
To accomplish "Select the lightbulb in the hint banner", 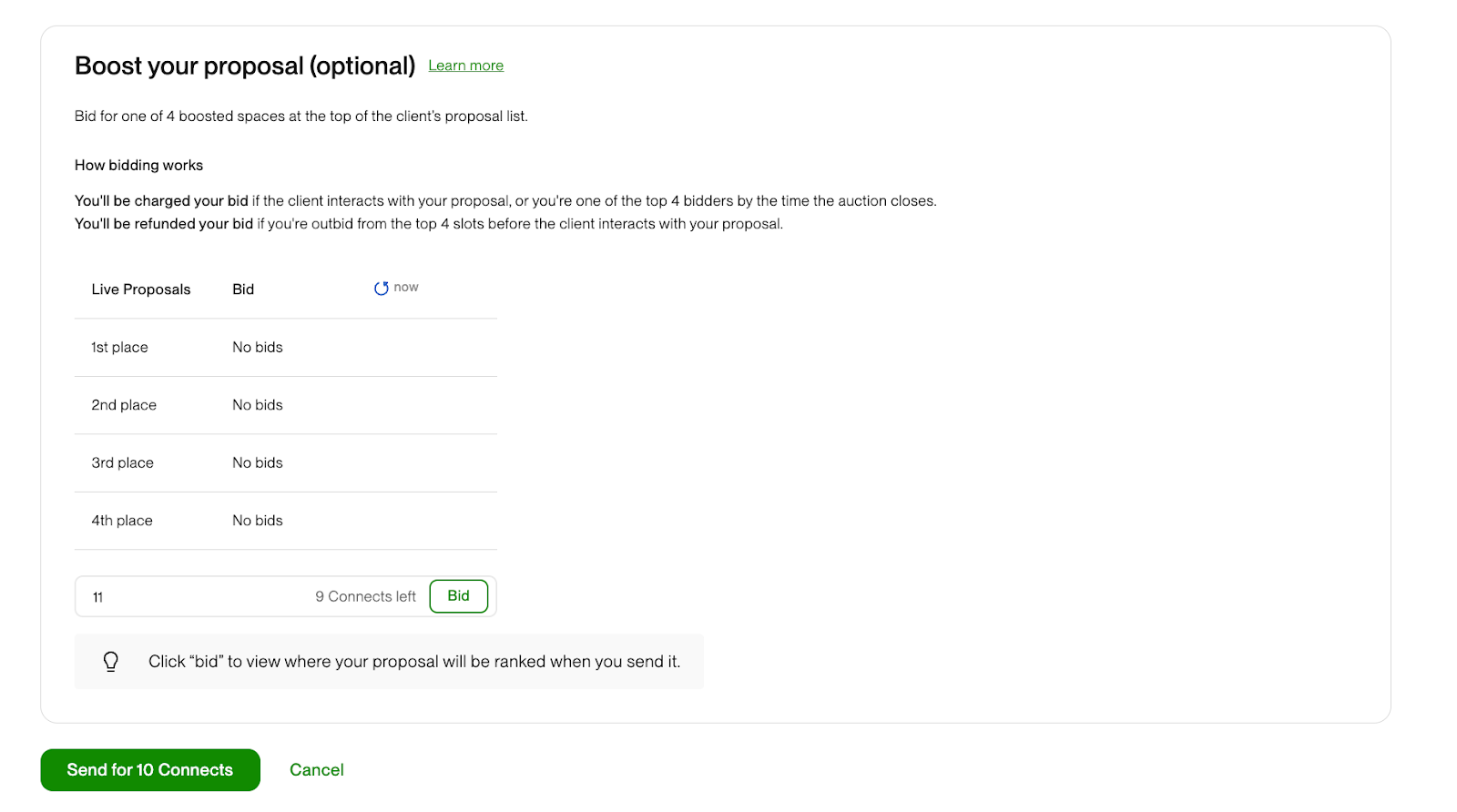I will pyautogui.click(x=111, y=661).
